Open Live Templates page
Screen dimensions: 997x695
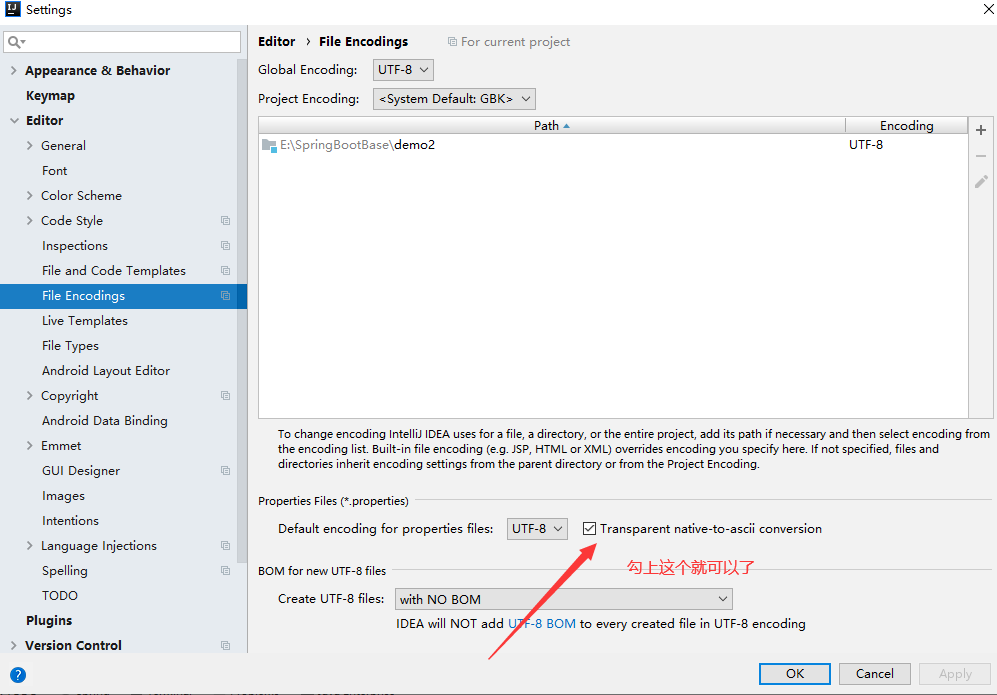85,321
